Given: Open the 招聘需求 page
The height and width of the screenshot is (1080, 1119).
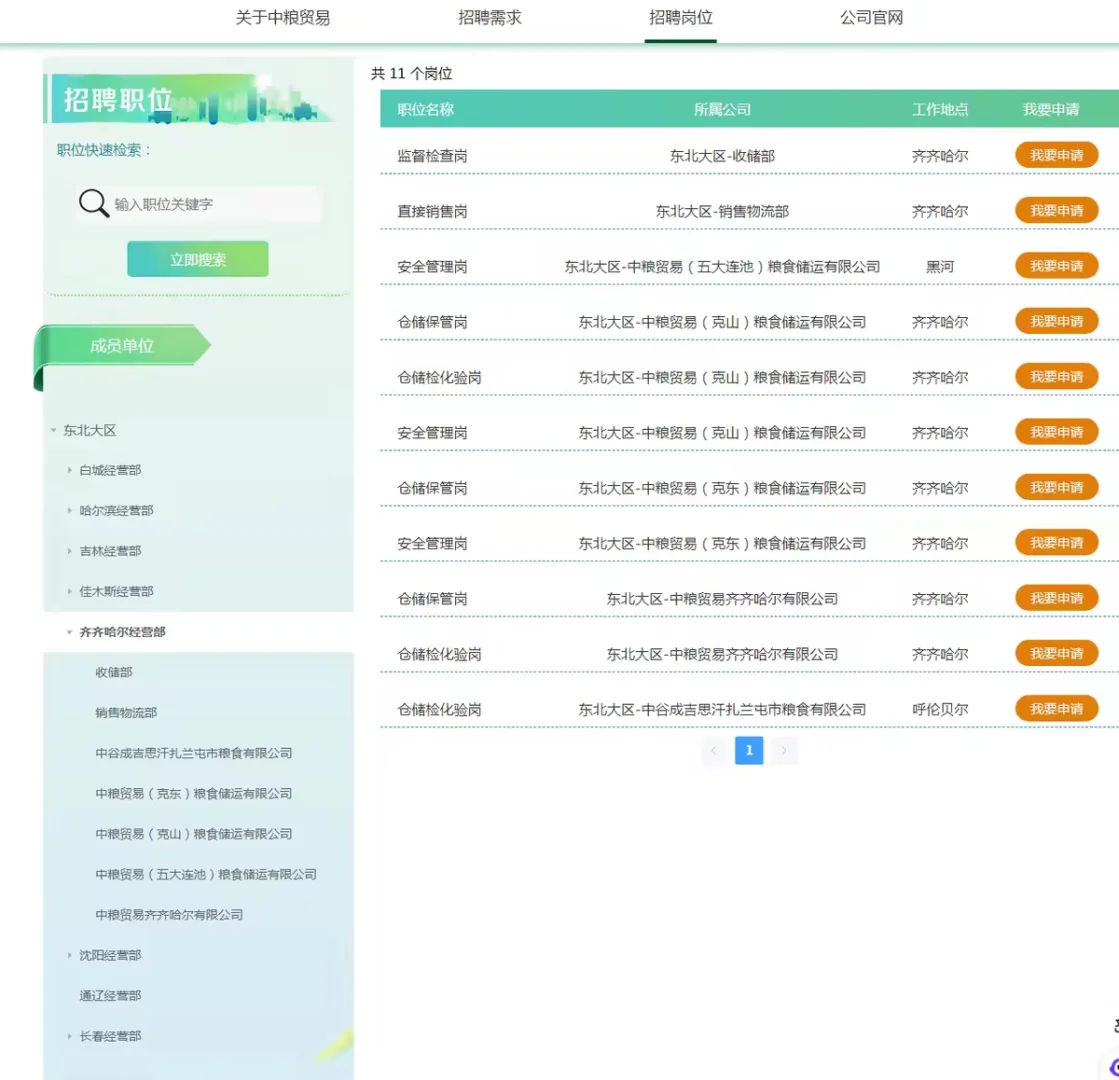Looking at the screenshot, I should click(x=489, y=18).
